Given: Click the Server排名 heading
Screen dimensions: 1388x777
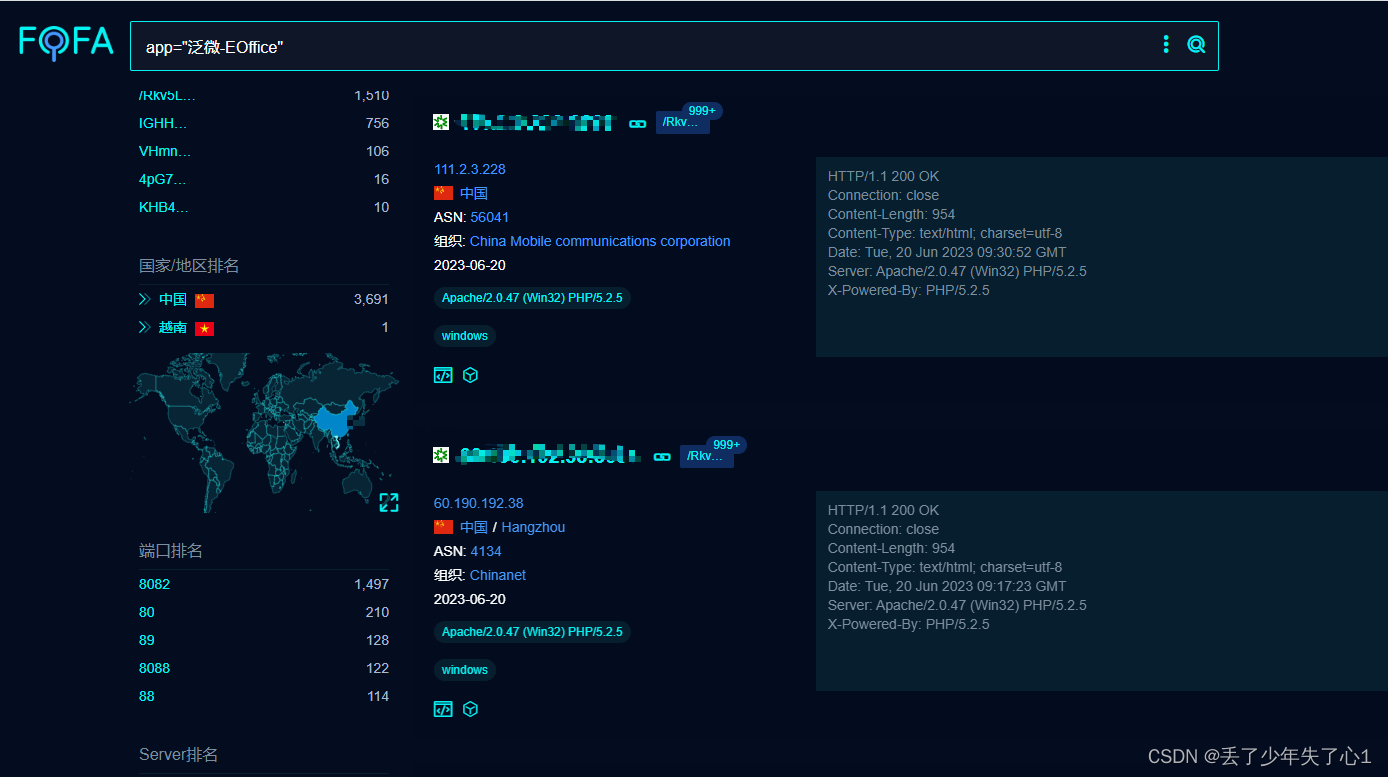Looking at the screenshot, I should pos(179,754).
